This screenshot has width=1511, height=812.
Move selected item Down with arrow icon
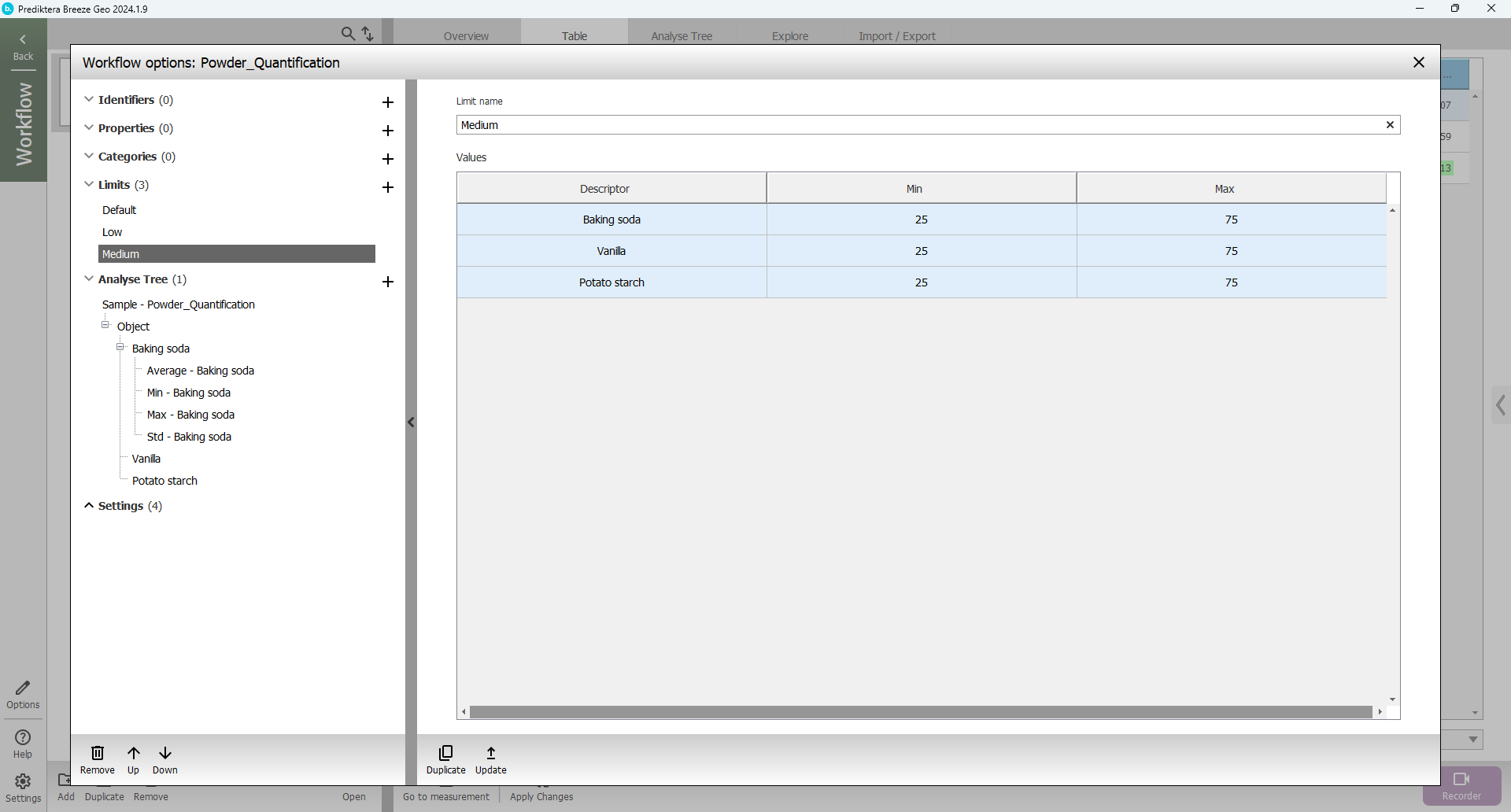(165, 759)
